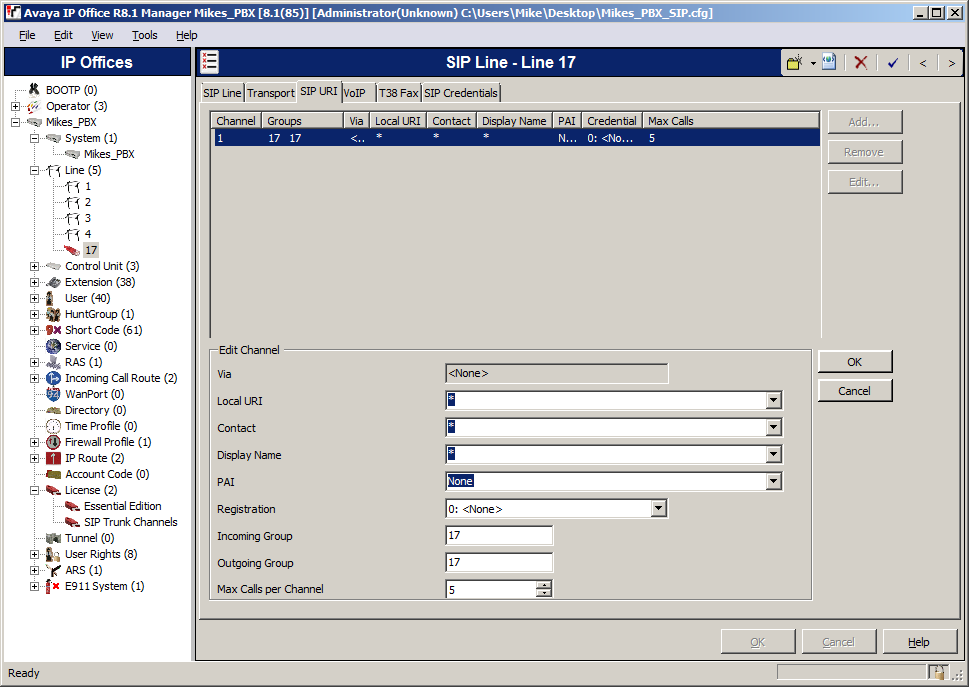Open the new record dropdown arrow in toolbar
This screenshot has height=687, width=969.
(813, 63)
